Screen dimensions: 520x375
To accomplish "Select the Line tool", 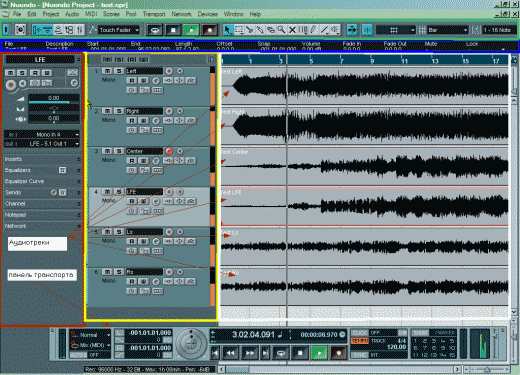I will coord(324,30).
